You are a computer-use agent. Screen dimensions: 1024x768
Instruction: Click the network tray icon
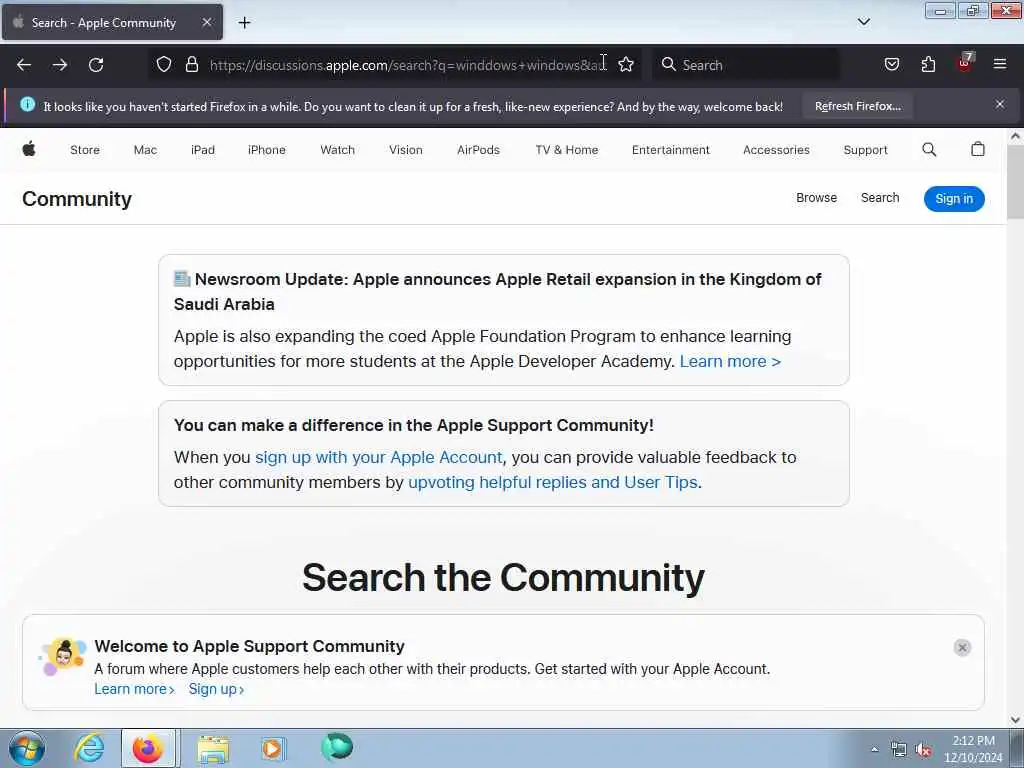point(899,750)
